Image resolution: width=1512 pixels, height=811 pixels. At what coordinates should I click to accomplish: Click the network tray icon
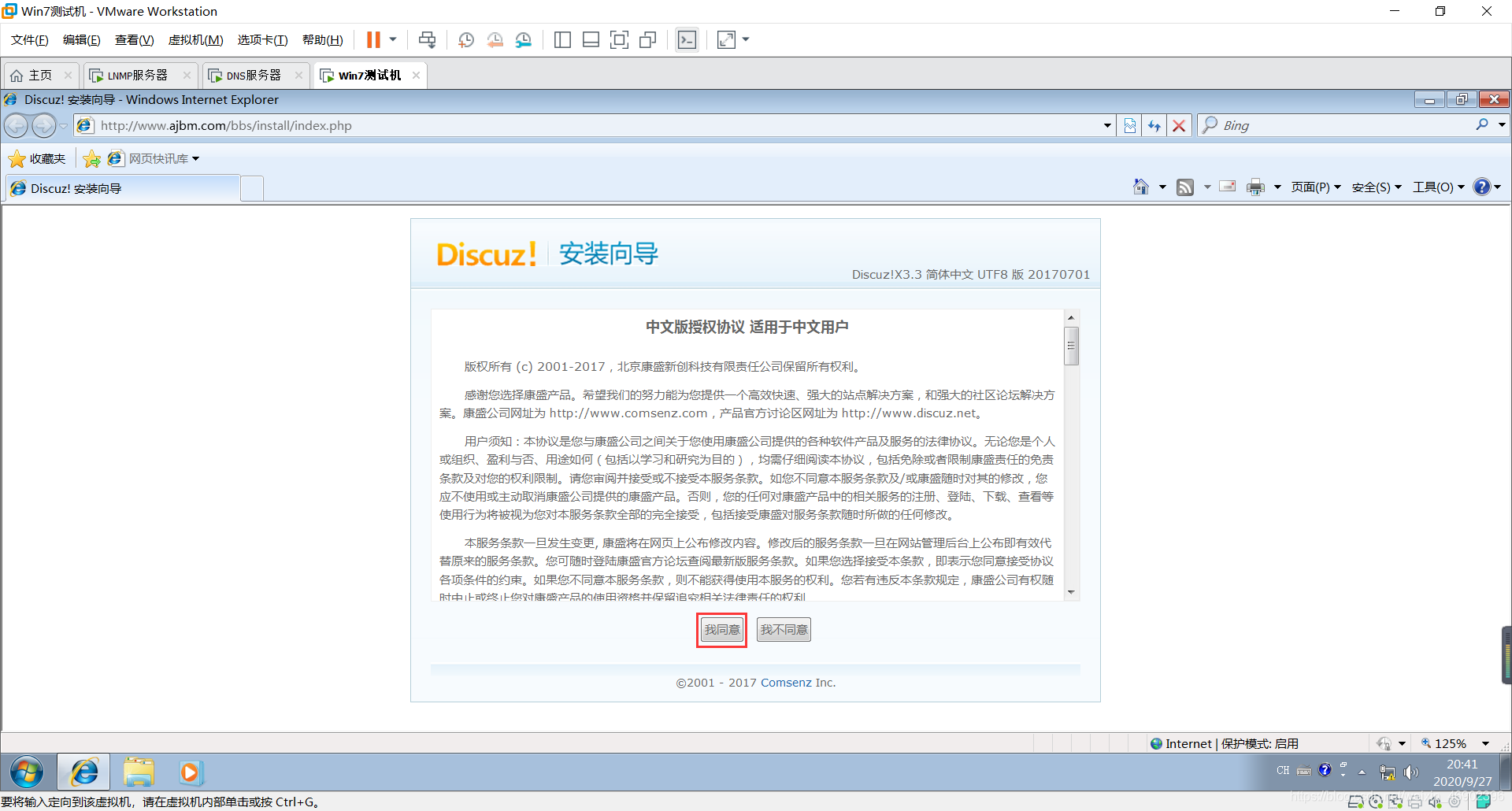click(1387, 772)
